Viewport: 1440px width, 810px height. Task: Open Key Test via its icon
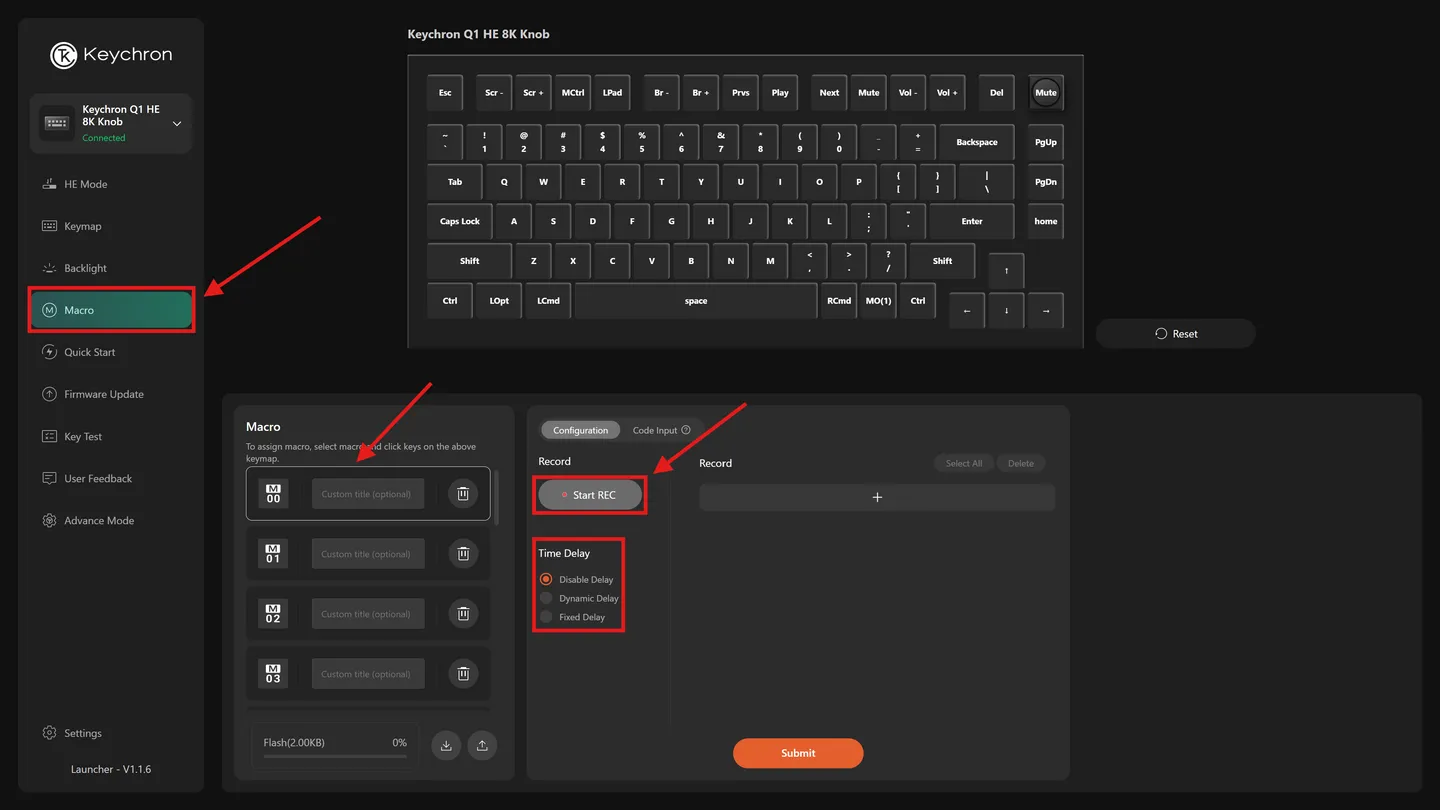point(49,436)
